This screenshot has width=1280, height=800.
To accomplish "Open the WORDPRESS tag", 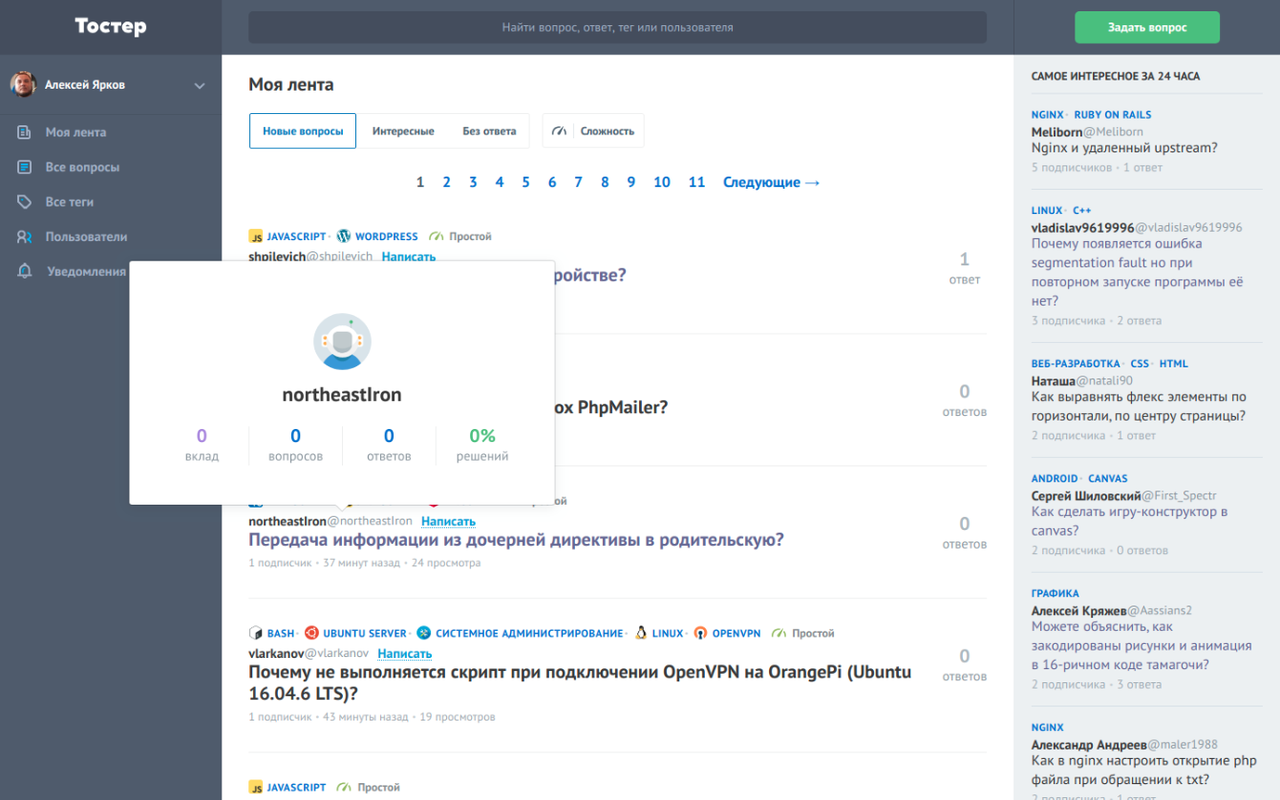I will click(386, 237).
